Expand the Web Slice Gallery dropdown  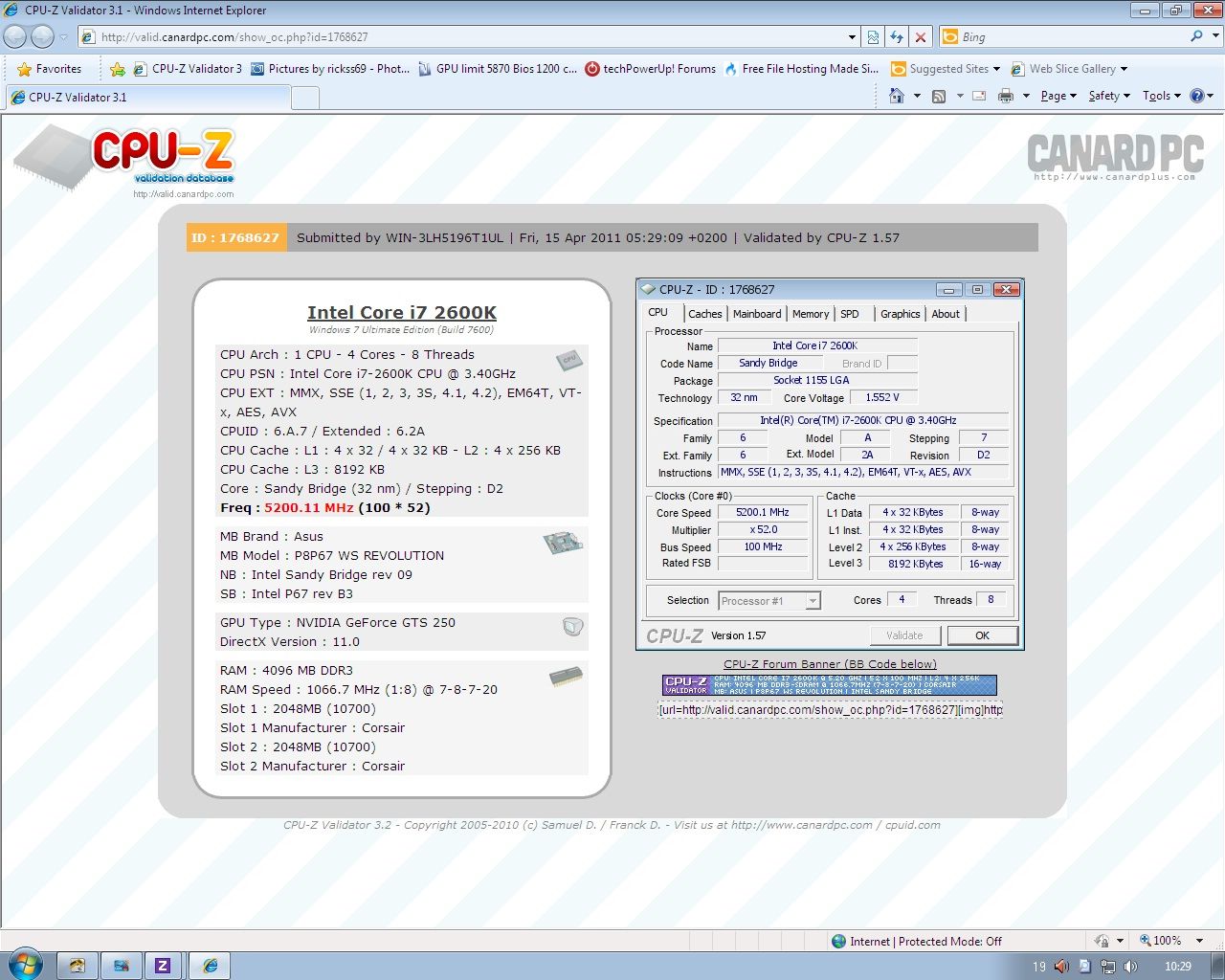click(1124, 69)
